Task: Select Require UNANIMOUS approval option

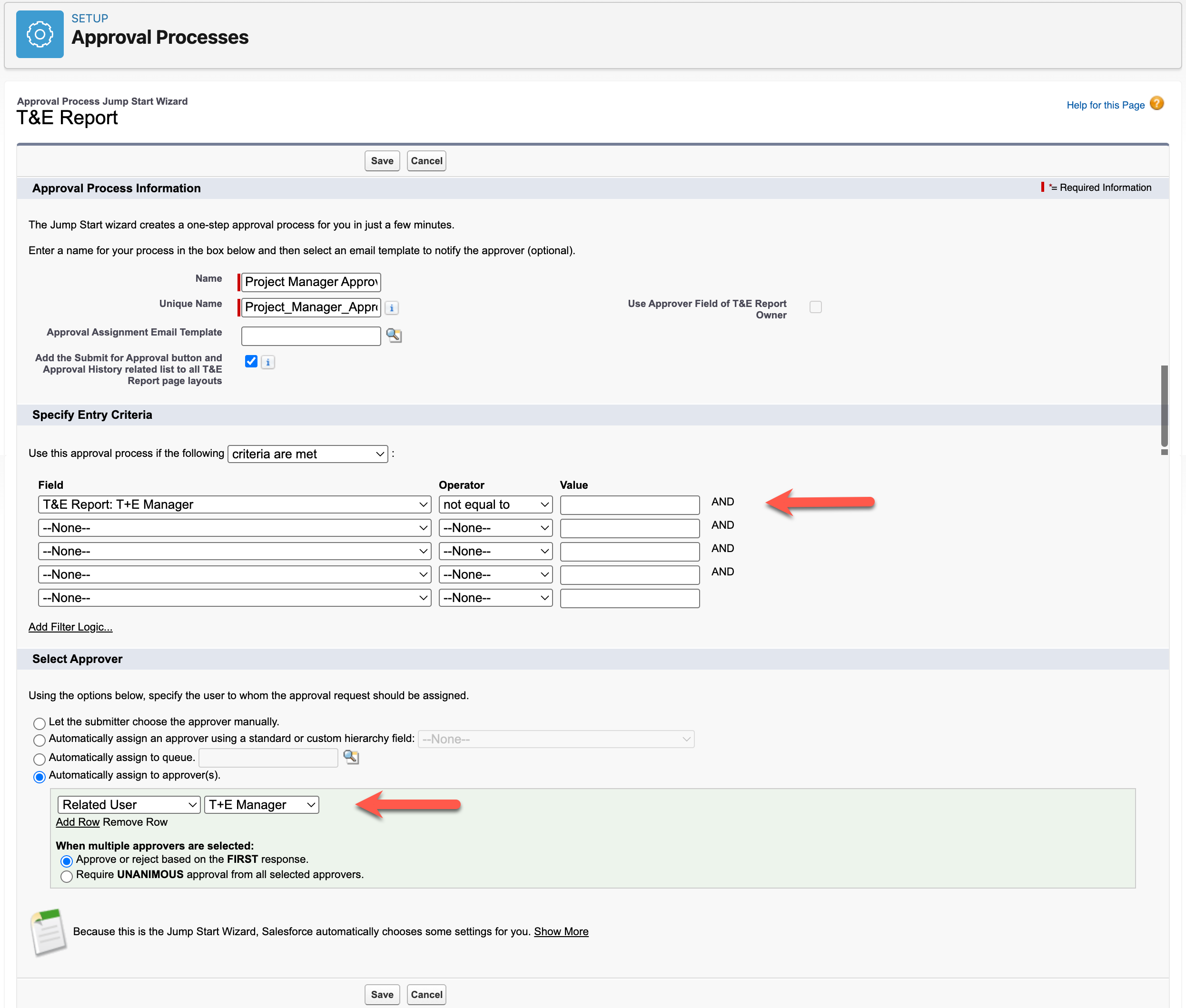Action: click(67, 876)
